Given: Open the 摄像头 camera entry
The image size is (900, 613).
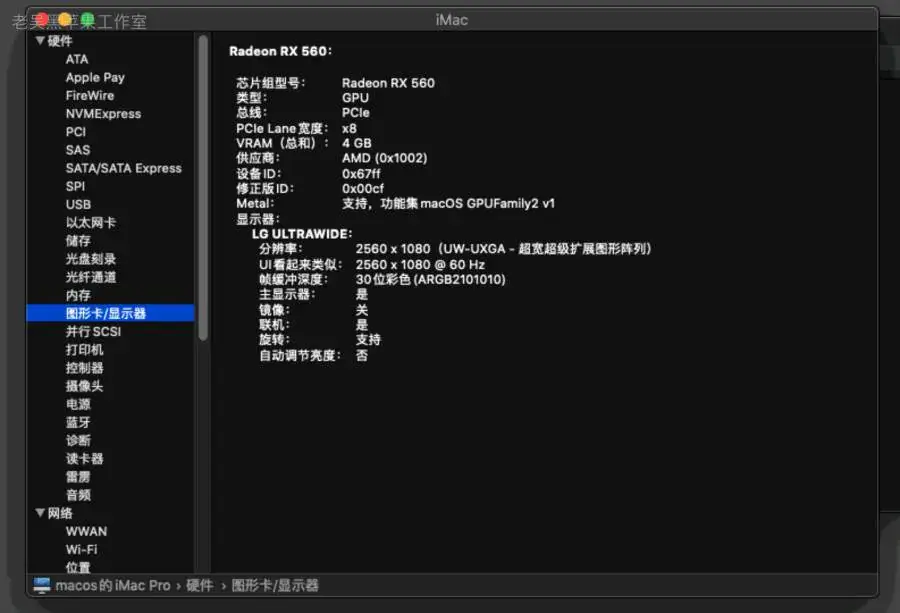Looking at the screenshot, I should (84, 386).
